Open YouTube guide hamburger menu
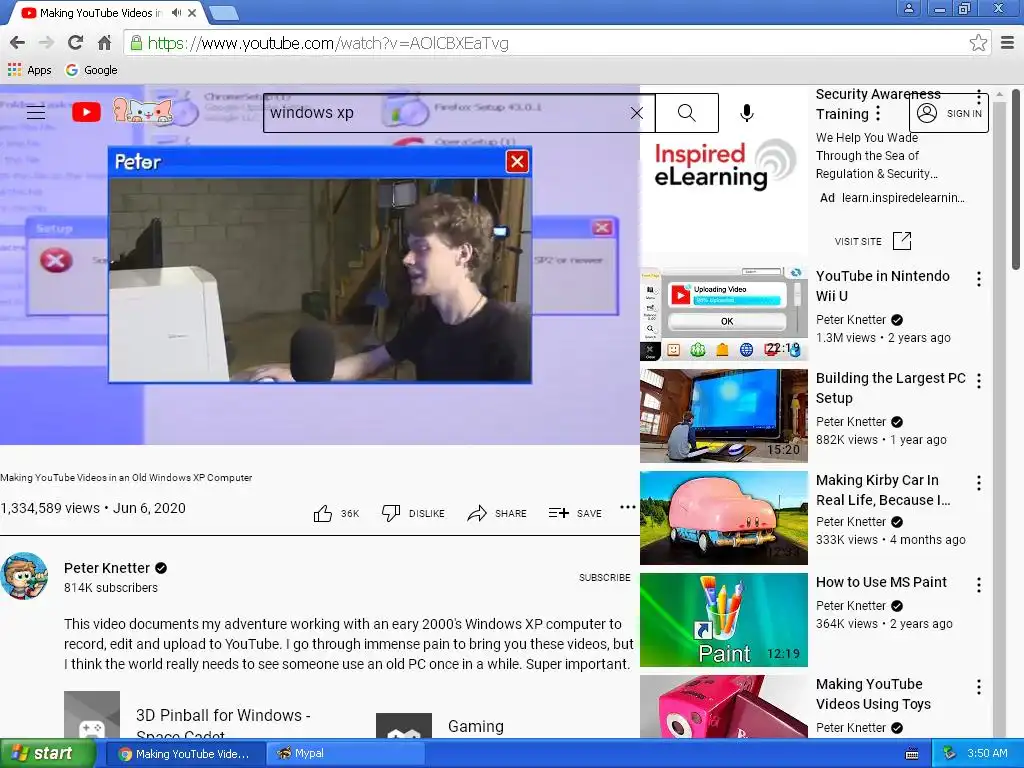The height and width of the screenshot is (768, 1024). 36,112
